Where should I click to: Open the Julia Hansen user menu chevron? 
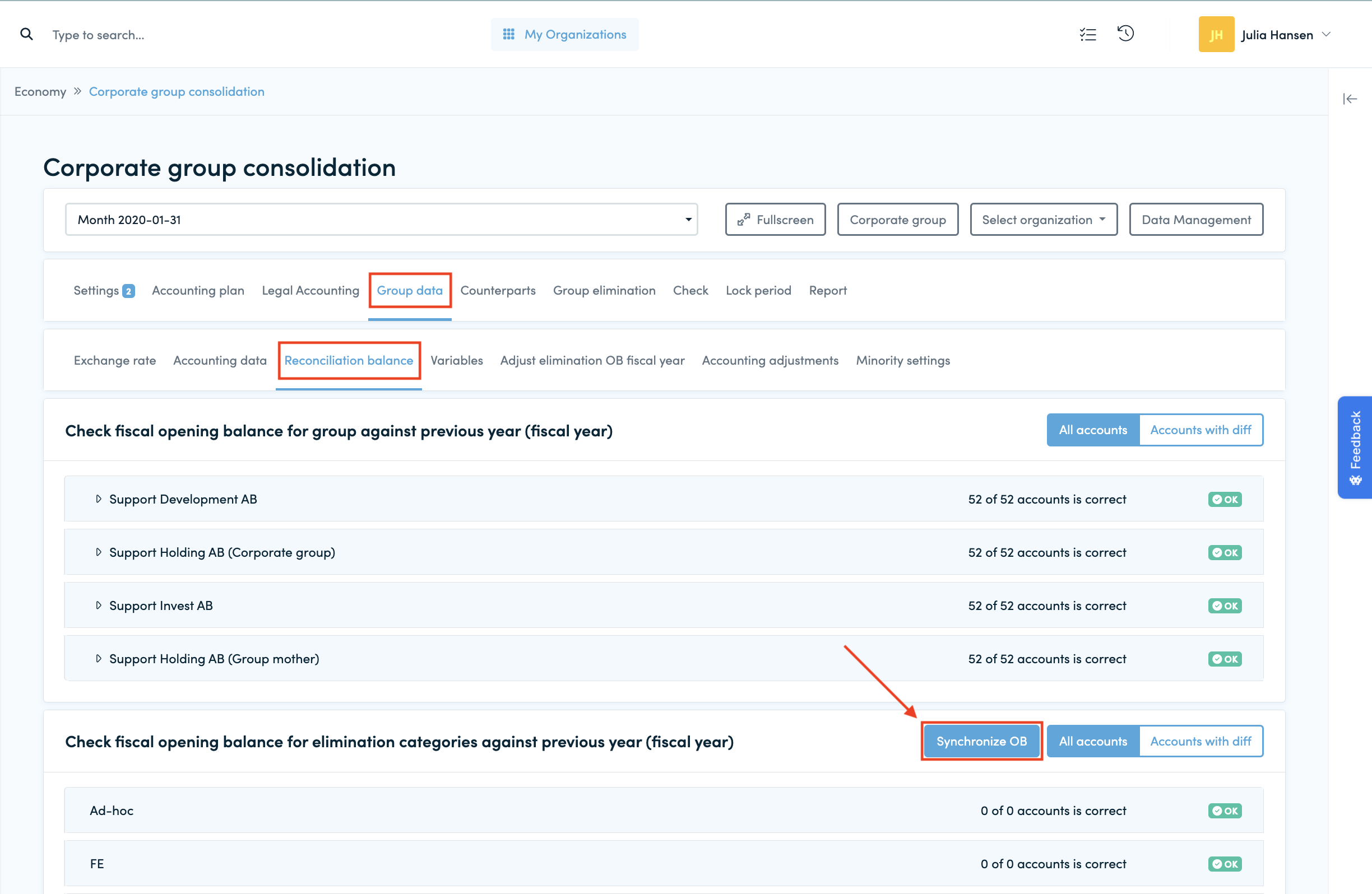point(1327,35)
